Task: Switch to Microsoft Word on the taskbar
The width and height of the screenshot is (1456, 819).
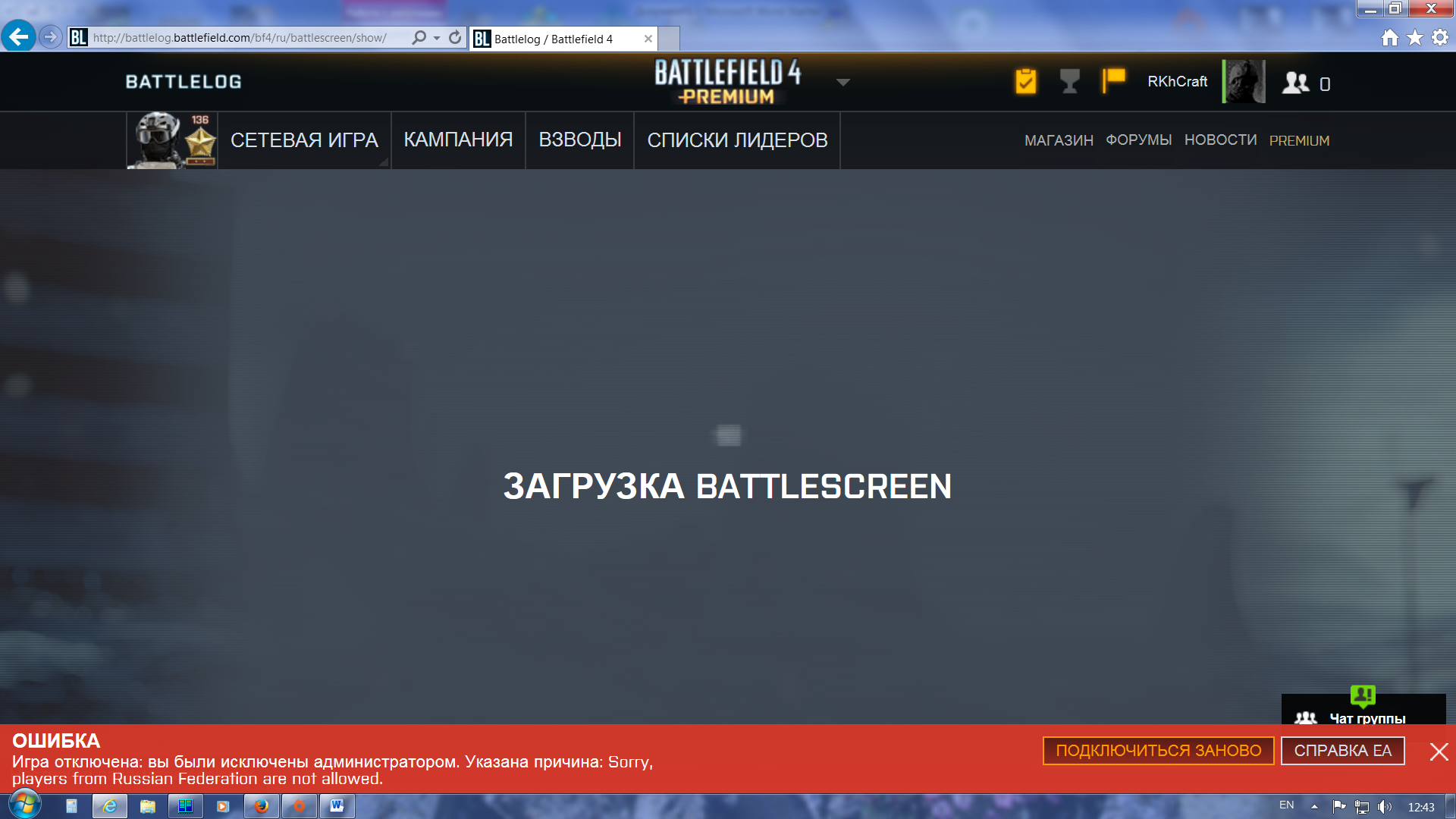Action: click(337, 806)
